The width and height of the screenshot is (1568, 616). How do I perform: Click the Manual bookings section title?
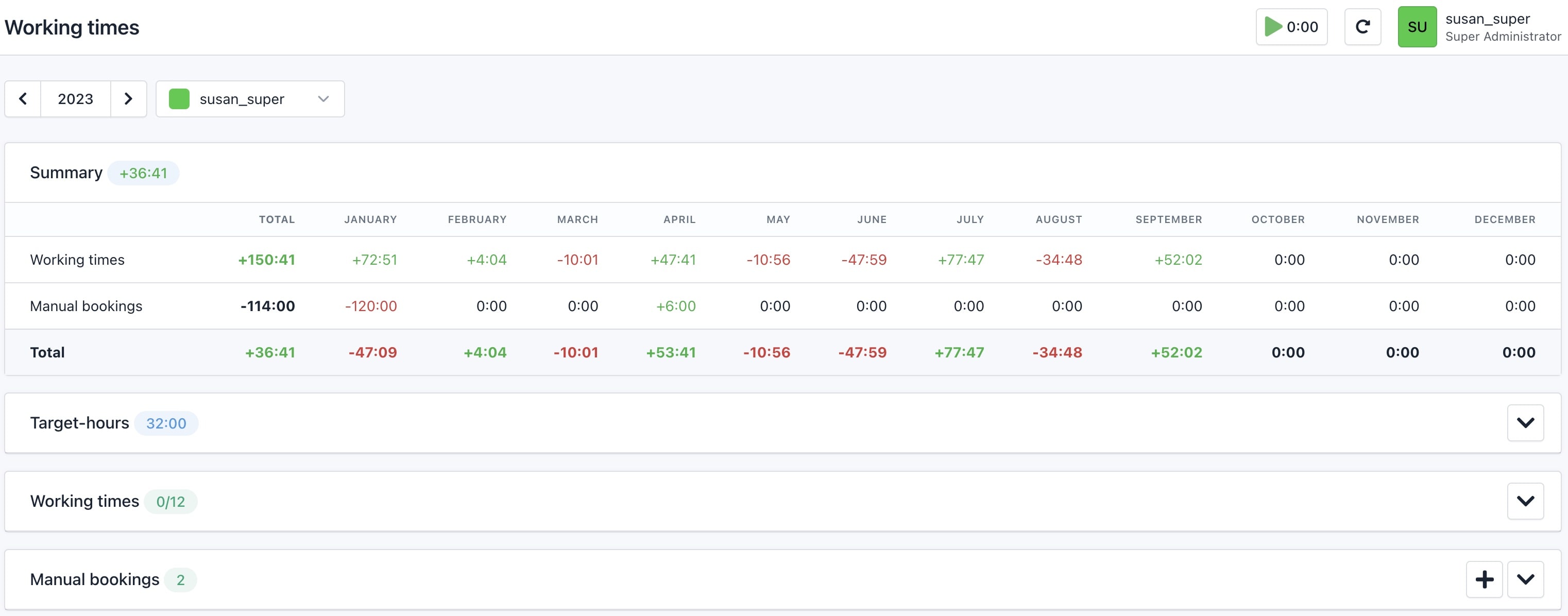tap(95, 579)
